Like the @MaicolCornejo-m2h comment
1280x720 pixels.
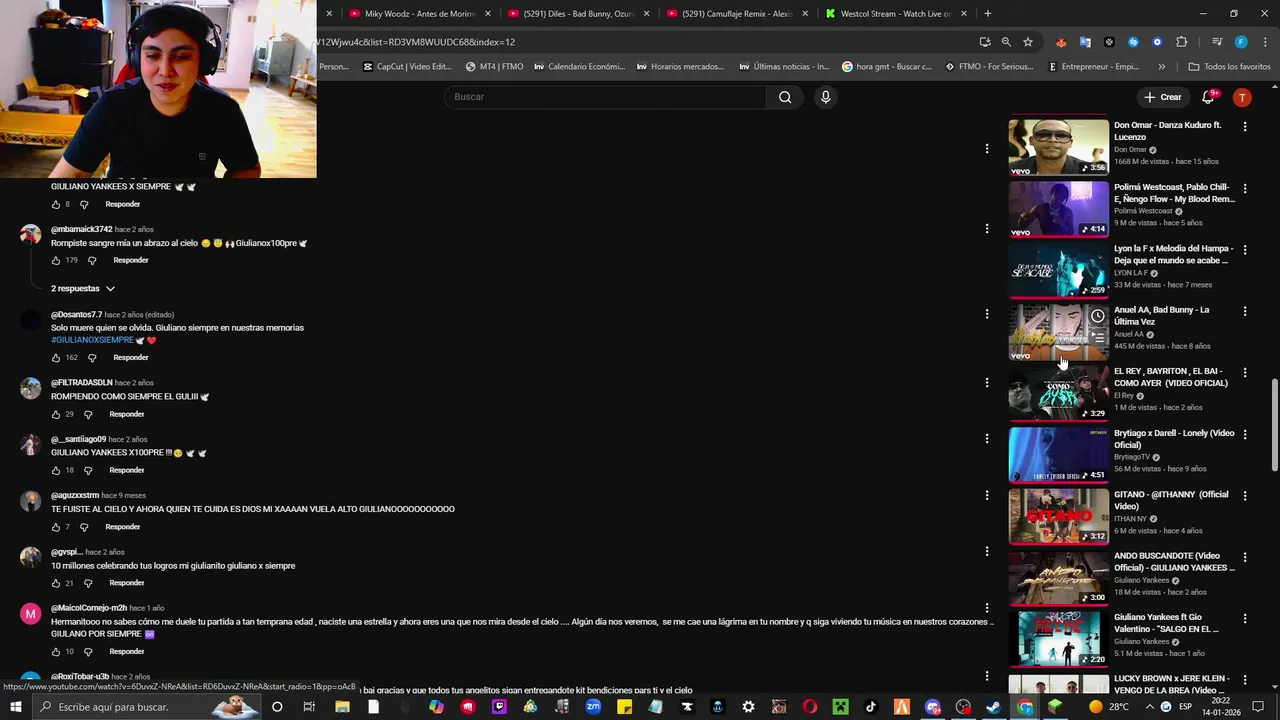[x=56, y=651]
